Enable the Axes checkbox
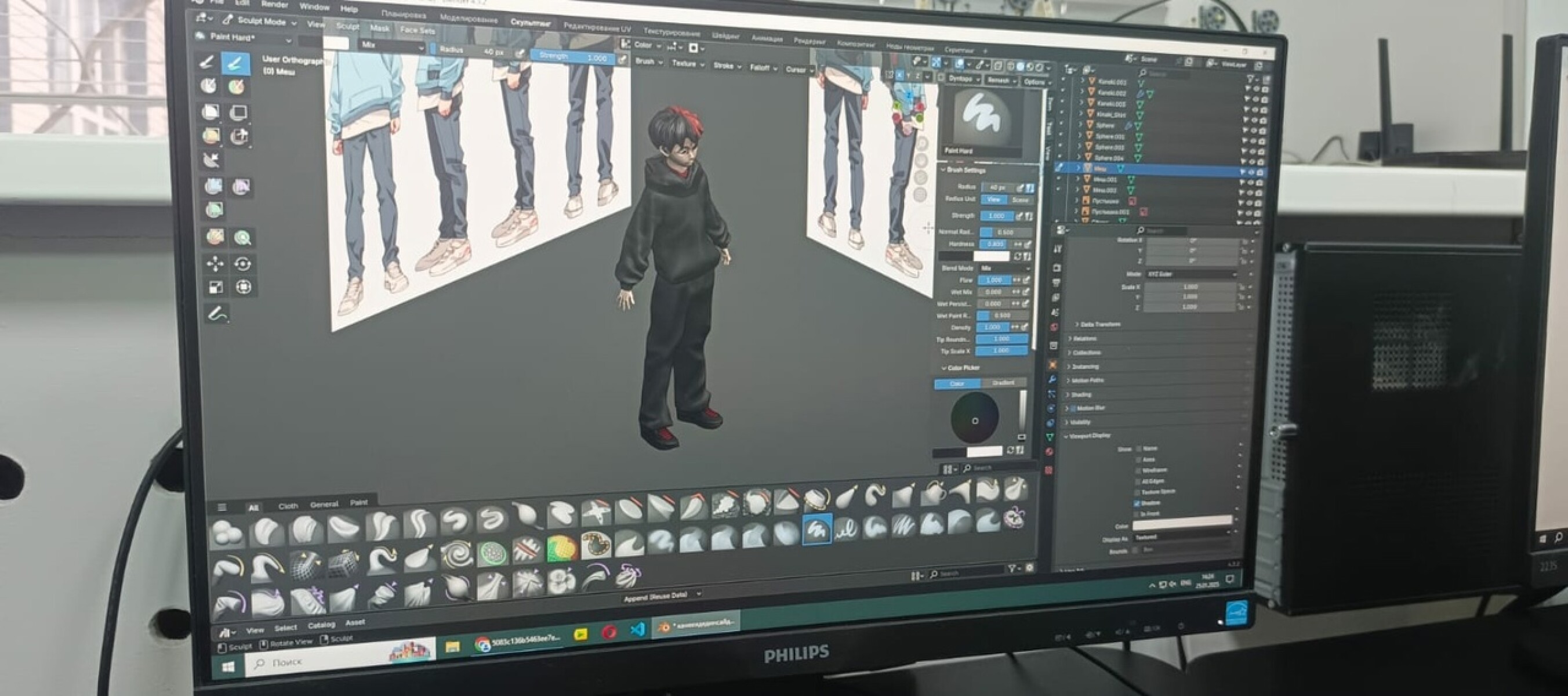This screenshot has width=1568, height=696. pyautogui.click(x=1138, y=460)
